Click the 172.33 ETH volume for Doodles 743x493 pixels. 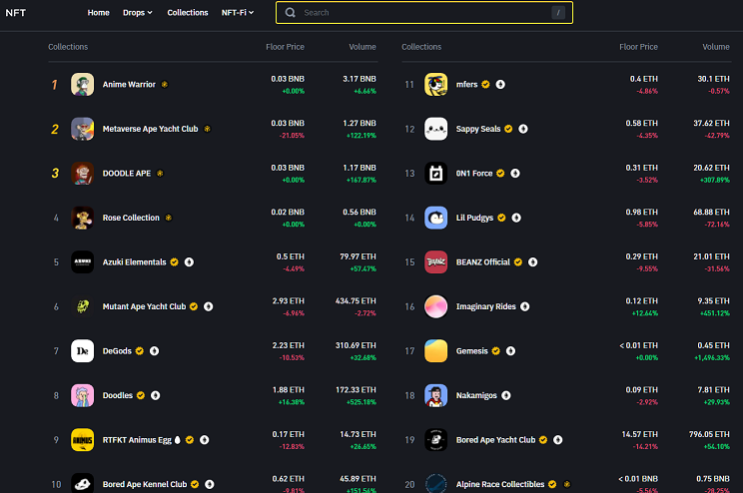(x=356, y=390)
